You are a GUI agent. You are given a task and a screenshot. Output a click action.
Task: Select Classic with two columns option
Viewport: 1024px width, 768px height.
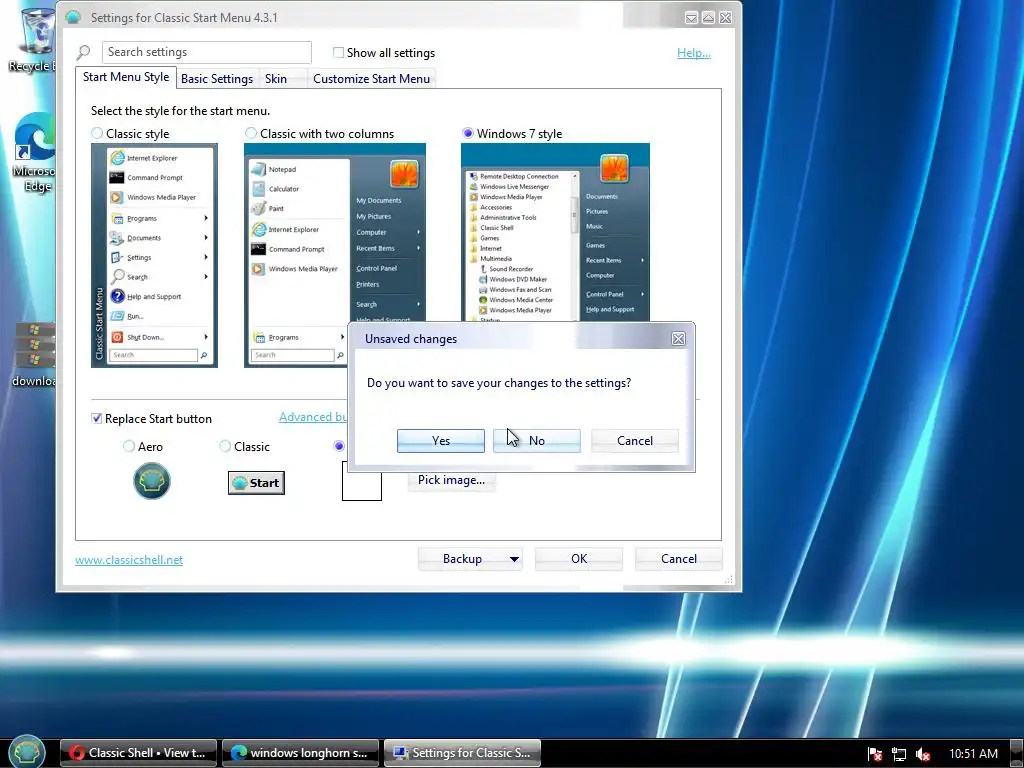(251, 133)
